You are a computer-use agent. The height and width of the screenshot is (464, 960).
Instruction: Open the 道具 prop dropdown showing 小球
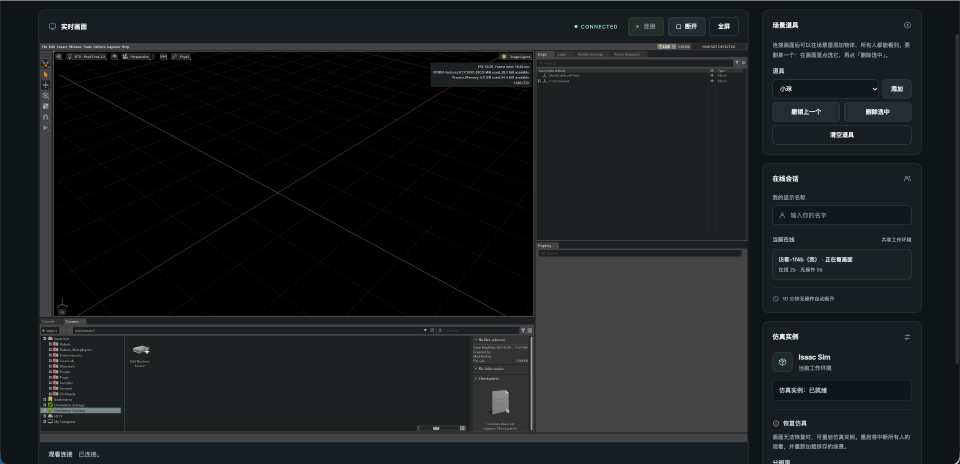click(825, 89)
